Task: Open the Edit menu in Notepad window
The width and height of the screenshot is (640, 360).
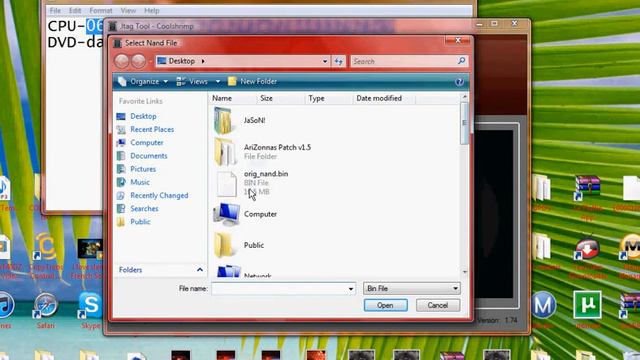Action: (x=75, y=11)
